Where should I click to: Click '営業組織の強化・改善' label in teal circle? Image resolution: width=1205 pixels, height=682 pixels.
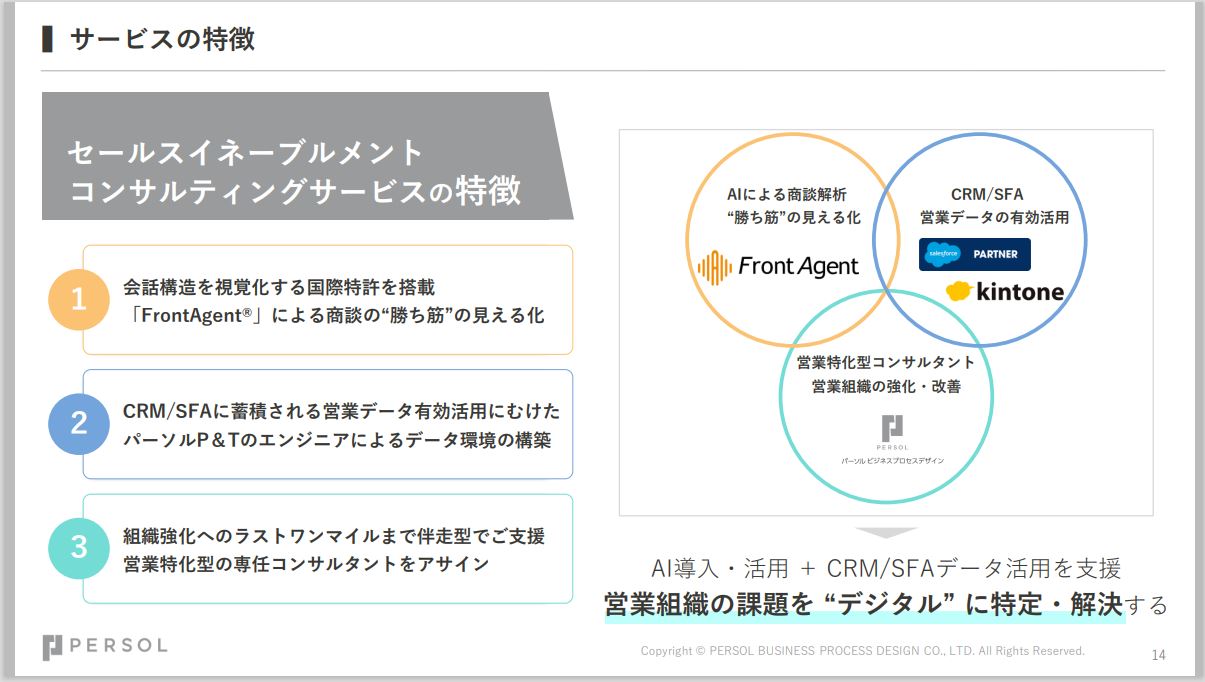click(886, 386)
